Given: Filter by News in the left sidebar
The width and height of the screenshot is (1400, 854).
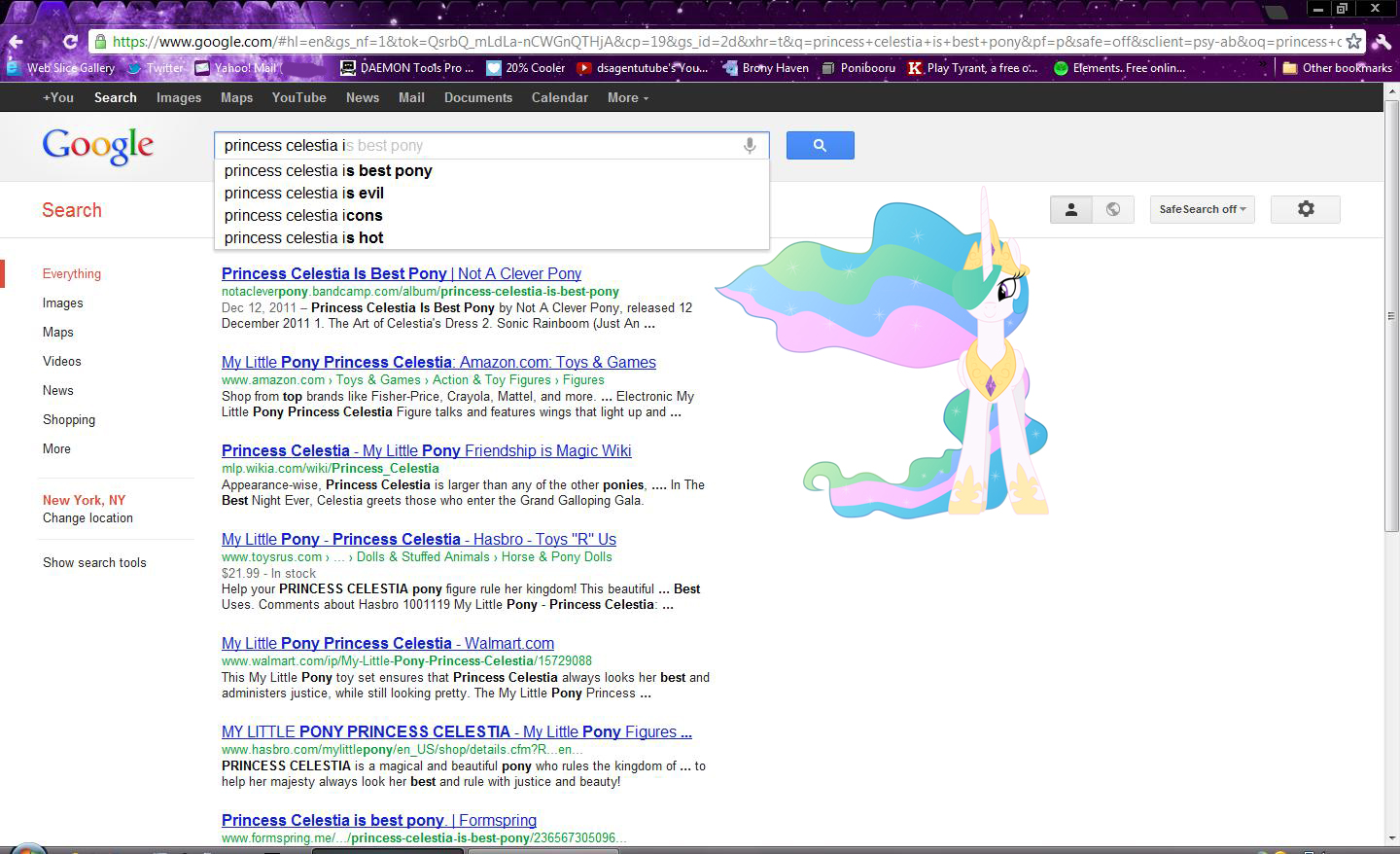Looking at the screenshot, I should point(58,390).
